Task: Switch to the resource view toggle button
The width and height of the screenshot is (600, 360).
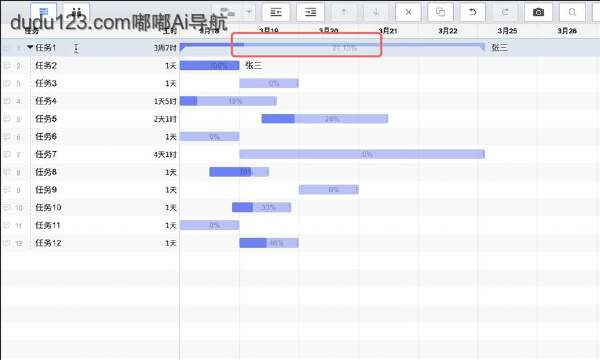Action: click(77, 11)
